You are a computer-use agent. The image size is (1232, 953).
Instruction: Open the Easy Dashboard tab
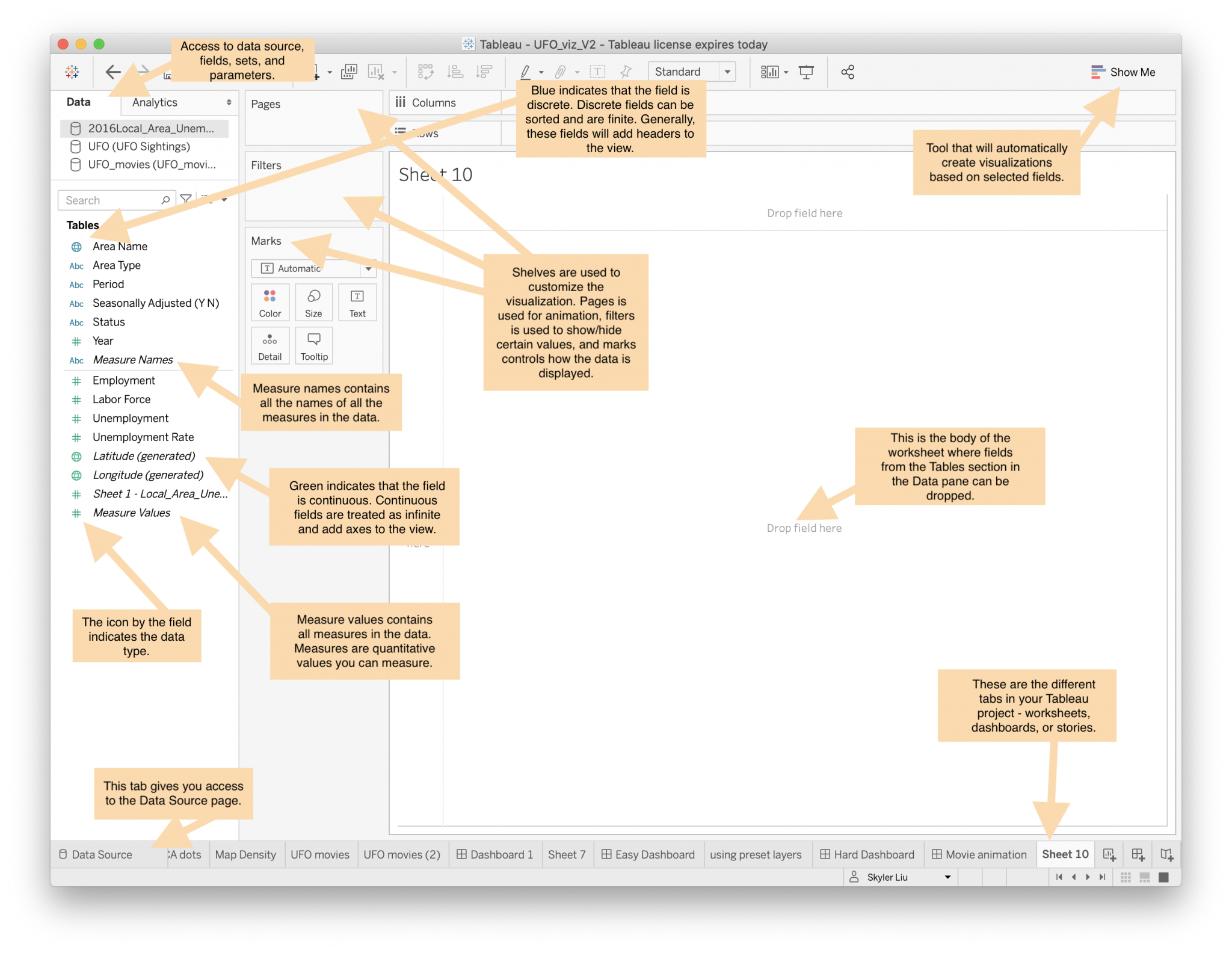tap(648, 854)
